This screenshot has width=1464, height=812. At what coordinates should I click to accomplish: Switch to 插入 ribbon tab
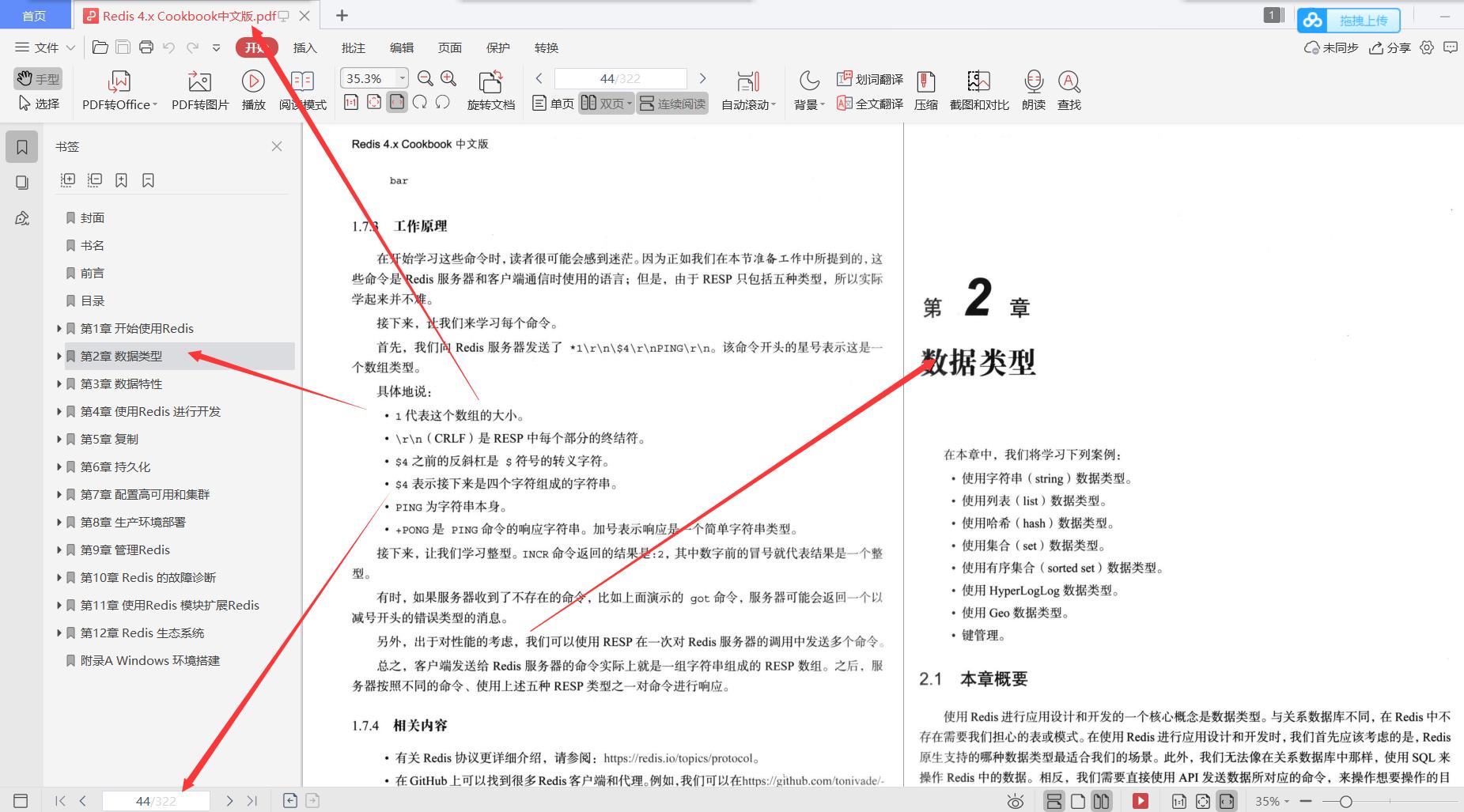click(x=305, y=47)
